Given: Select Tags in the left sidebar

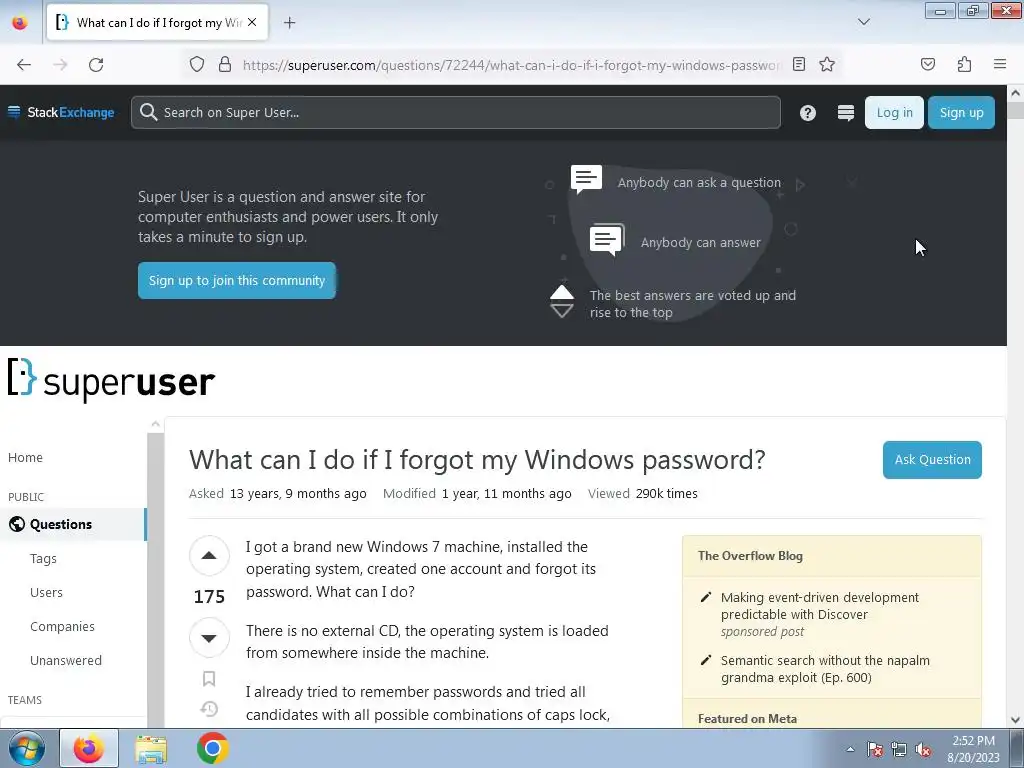Looking at the screenshot, I should tap(43, 558).
